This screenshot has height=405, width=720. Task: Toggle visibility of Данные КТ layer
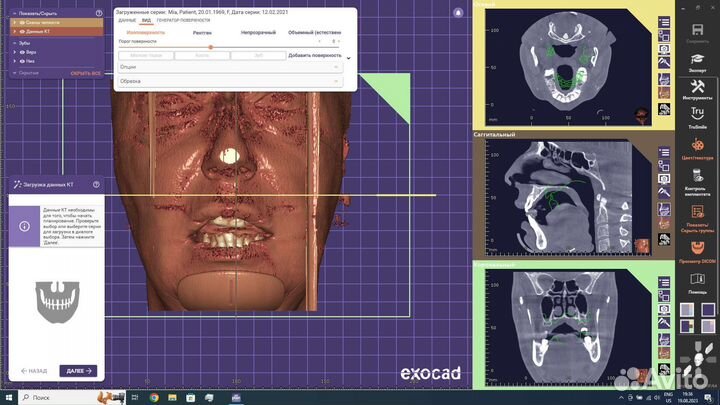tap(21, 32)
